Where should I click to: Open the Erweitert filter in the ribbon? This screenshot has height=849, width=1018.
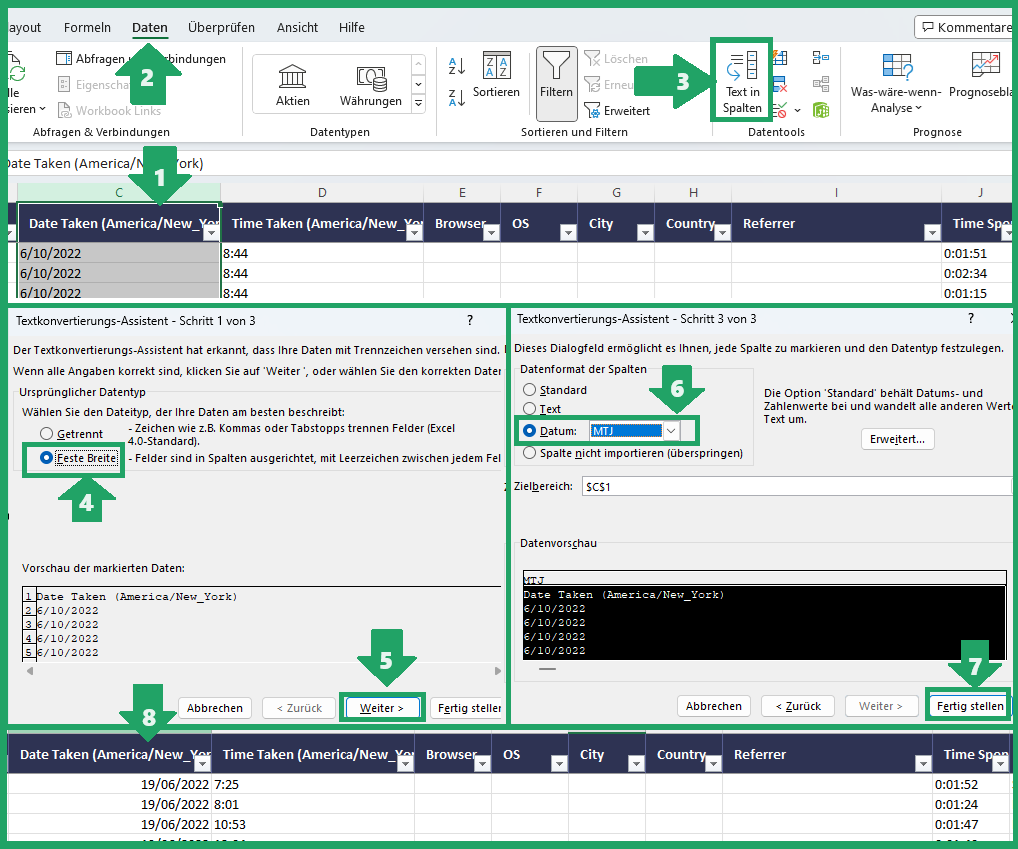click(617, 110)
